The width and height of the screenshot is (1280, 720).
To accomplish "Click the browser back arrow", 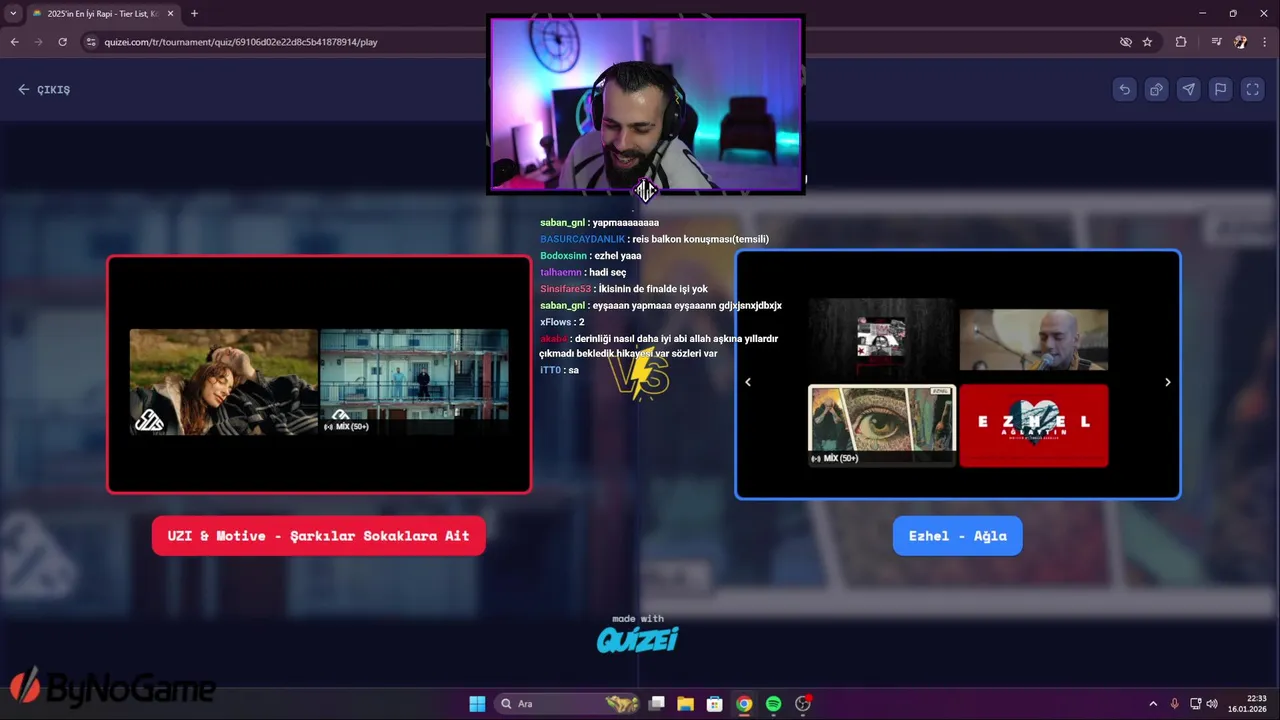I will pyautogui.click(x=14, y=42).
